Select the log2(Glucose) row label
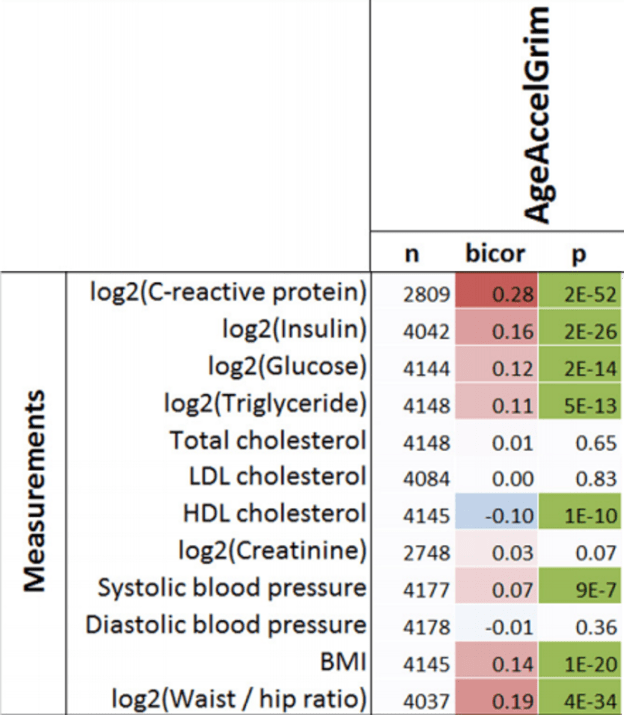The width and height of the screenshot is (624, 715). pyautogui.click(x=288, y=364)
